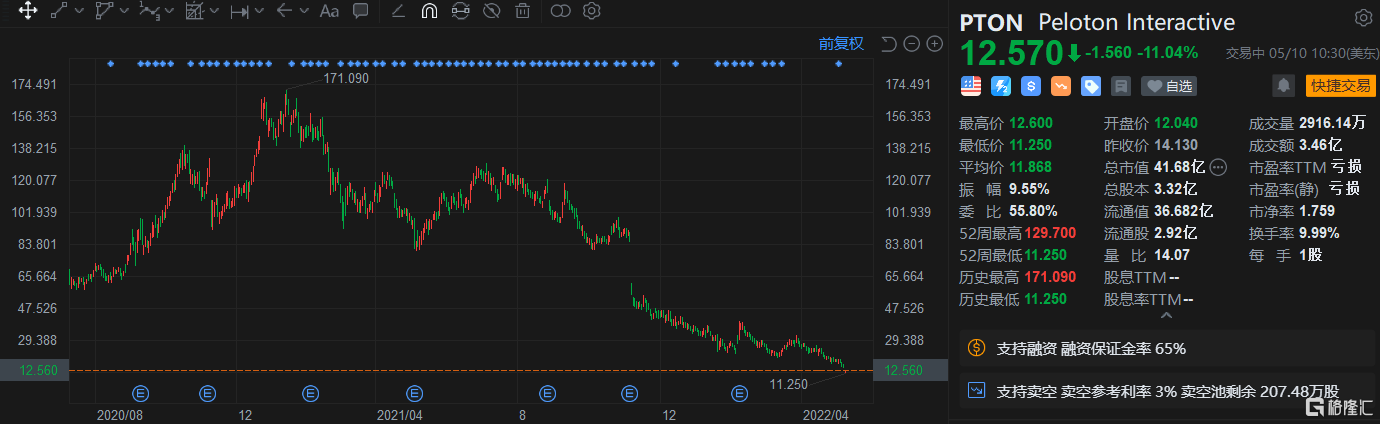Toggle the magnet snap mode
This screenshot has width=1380, height=424.
coord(429,12)
